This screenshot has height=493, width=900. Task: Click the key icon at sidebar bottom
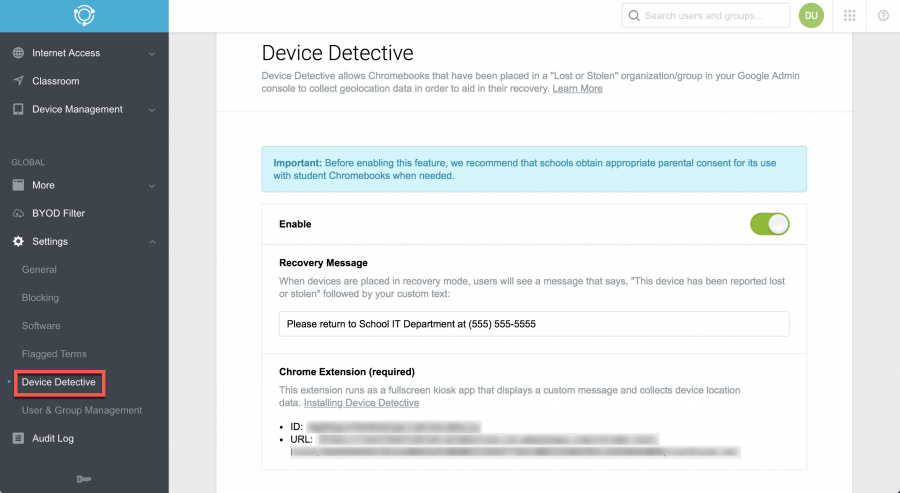pyautogui.click(x=84, y=479)
